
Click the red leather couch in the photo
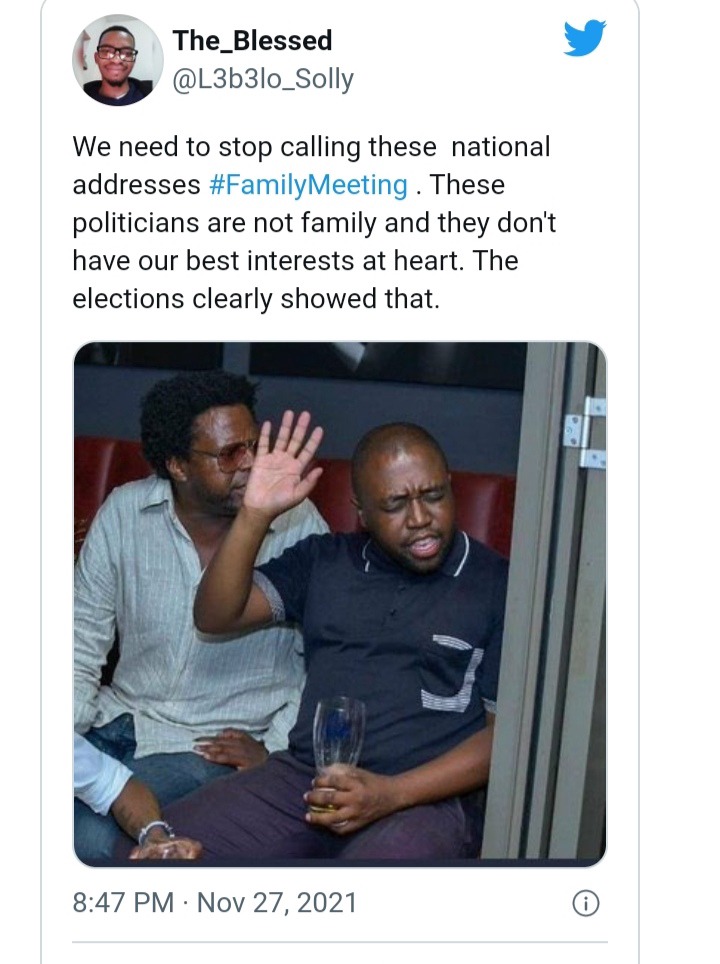(x=480, y=510)
